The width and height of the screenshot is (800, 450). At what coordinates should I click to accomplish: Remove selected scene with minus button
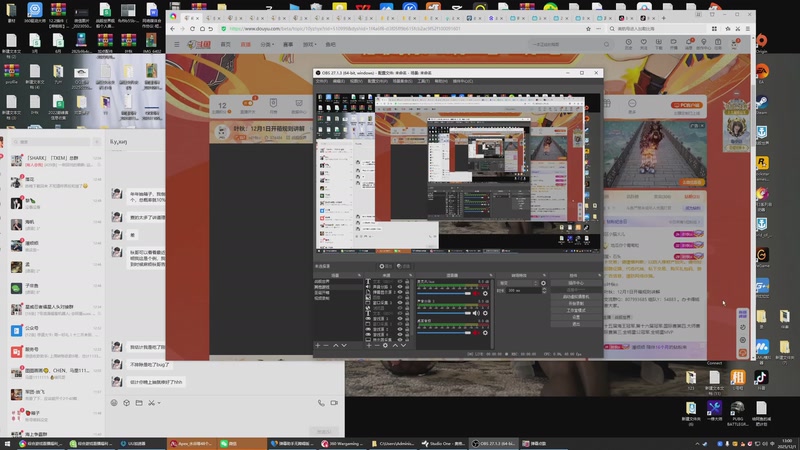[x=326, y=345]
